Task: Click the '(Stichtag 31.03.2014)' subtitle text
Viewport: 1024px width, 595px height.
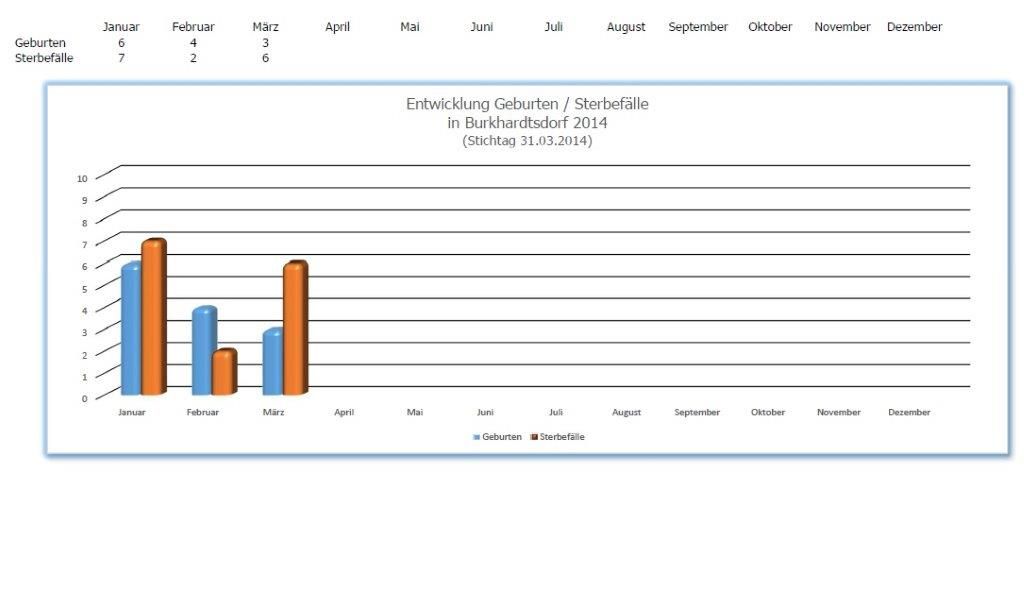Action: click(527, 141)
